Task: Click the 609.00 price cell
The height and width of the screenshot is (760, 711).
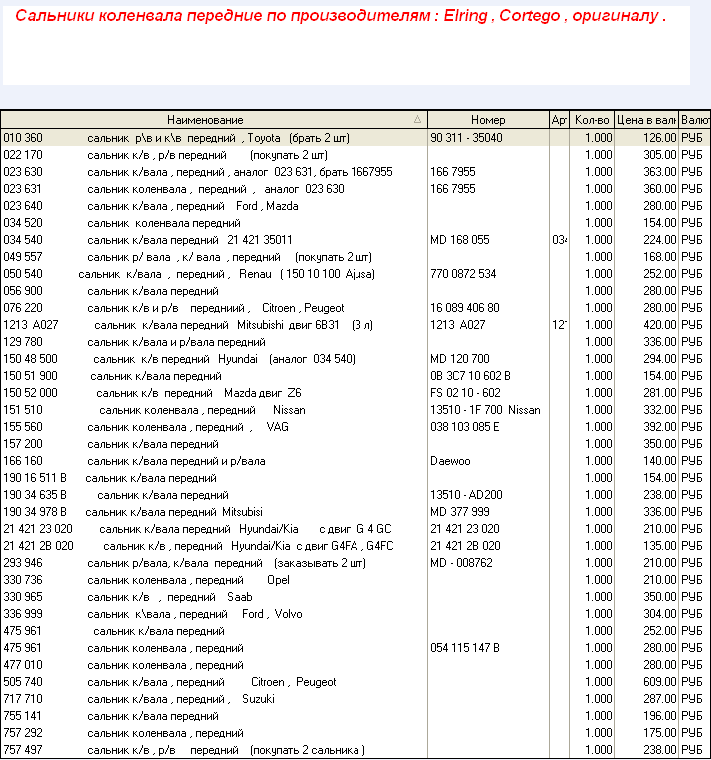Action: (646, 682)
